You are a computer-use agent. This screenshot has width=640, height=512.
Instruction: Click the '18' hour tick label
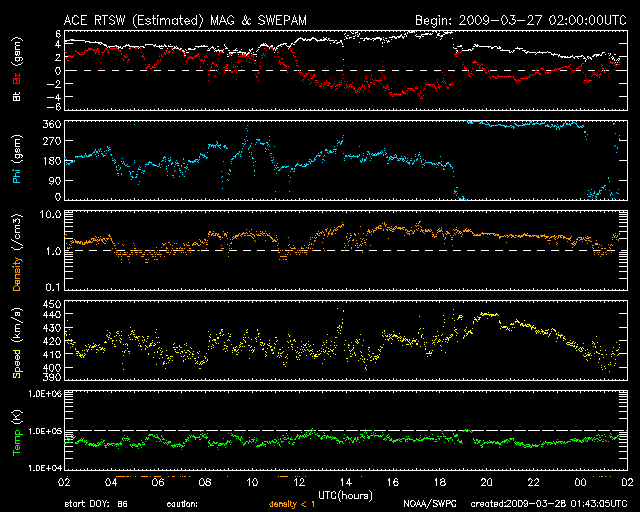[440, 483]
